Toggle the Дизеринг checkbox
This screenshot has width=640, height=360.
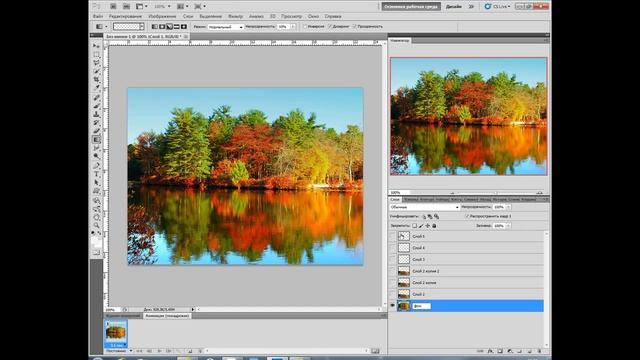tap(329, 27)
